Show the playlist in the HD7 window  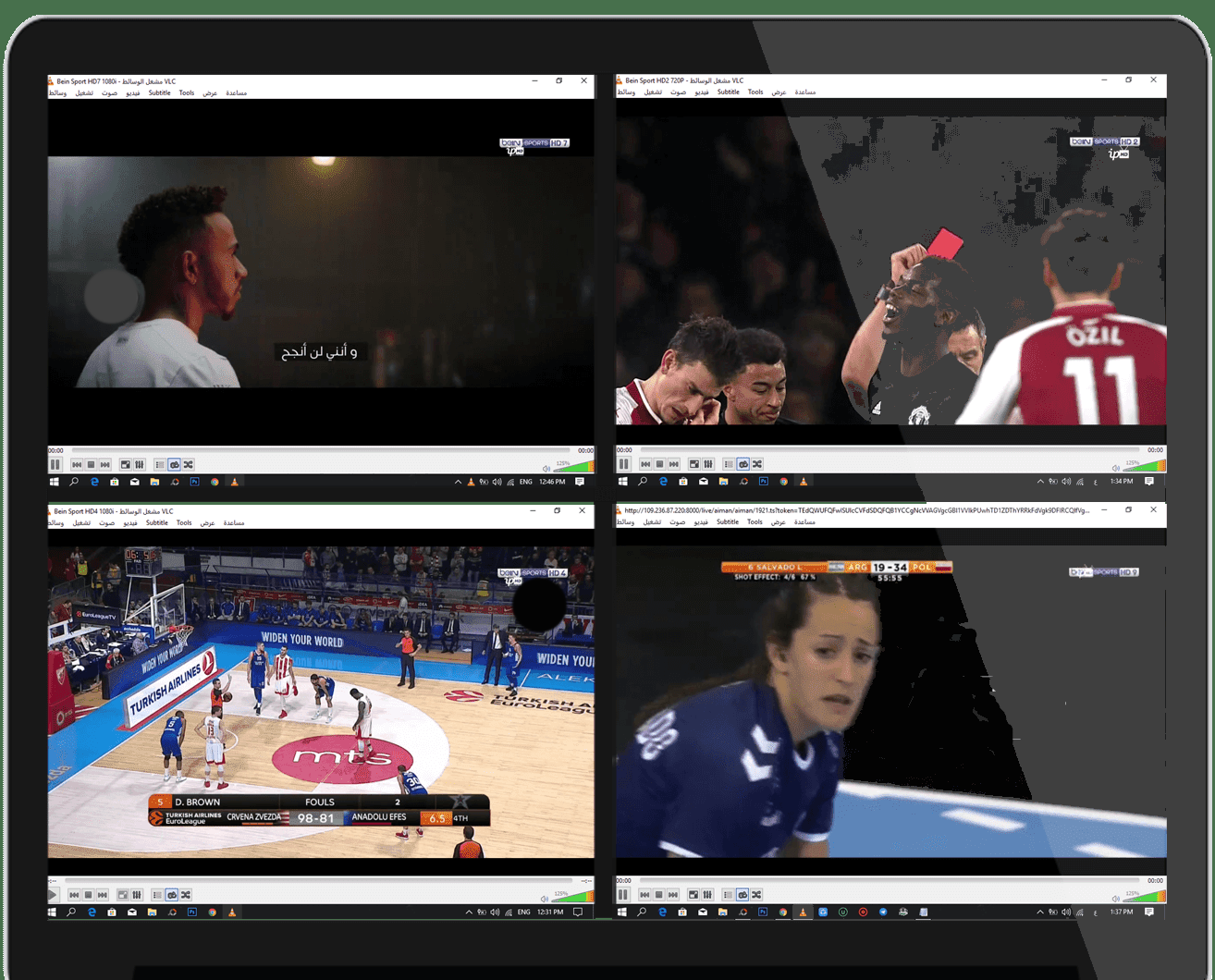click(159, 464)
